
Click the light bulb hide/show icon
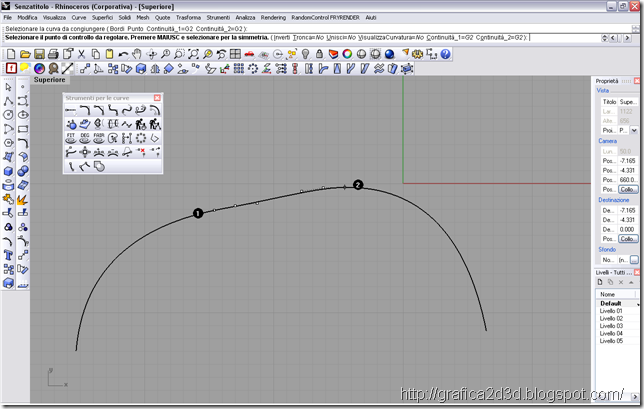(306, 54)
